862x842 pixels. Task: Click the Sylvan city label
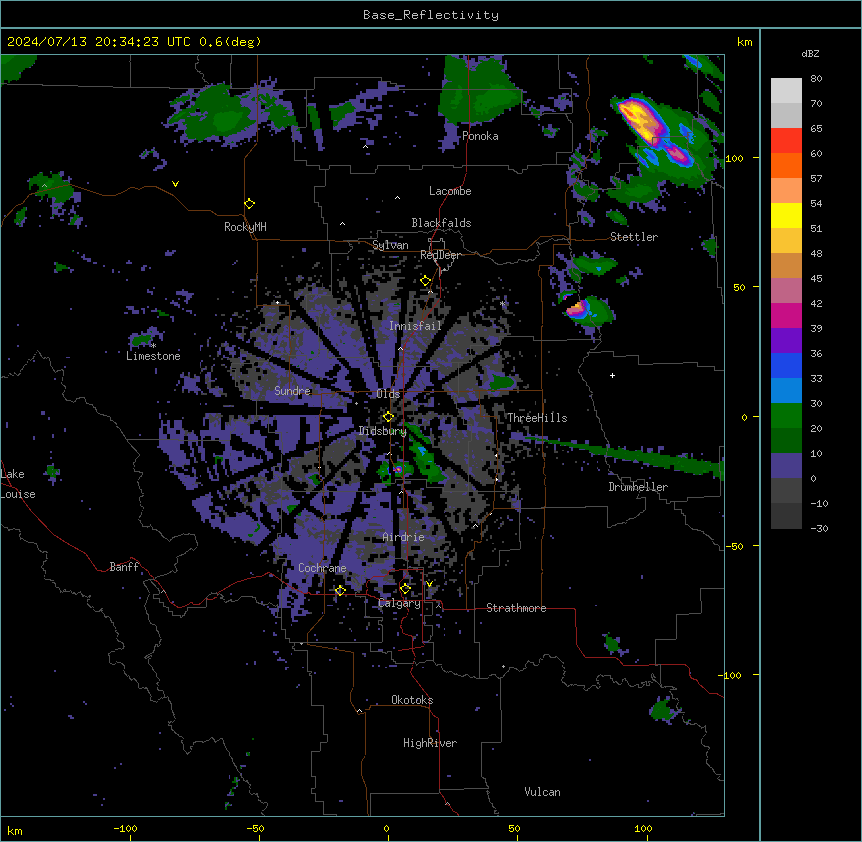(390, 245)
